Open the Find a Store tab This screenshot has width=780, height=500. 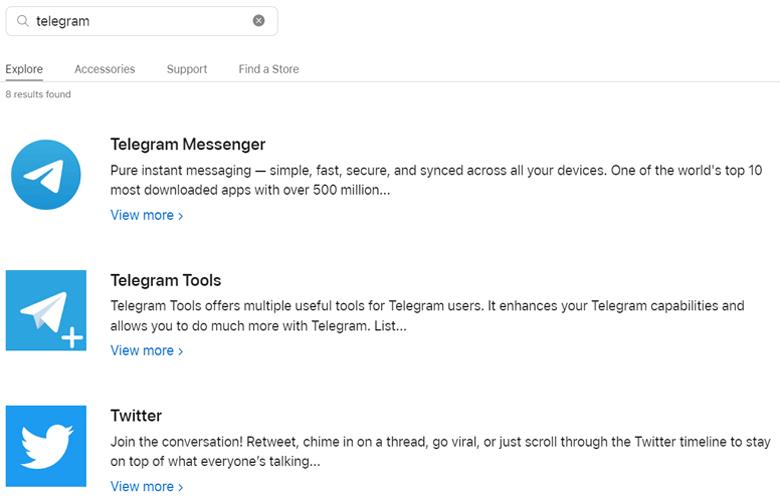pyautogui.click(x=269, y=69)
